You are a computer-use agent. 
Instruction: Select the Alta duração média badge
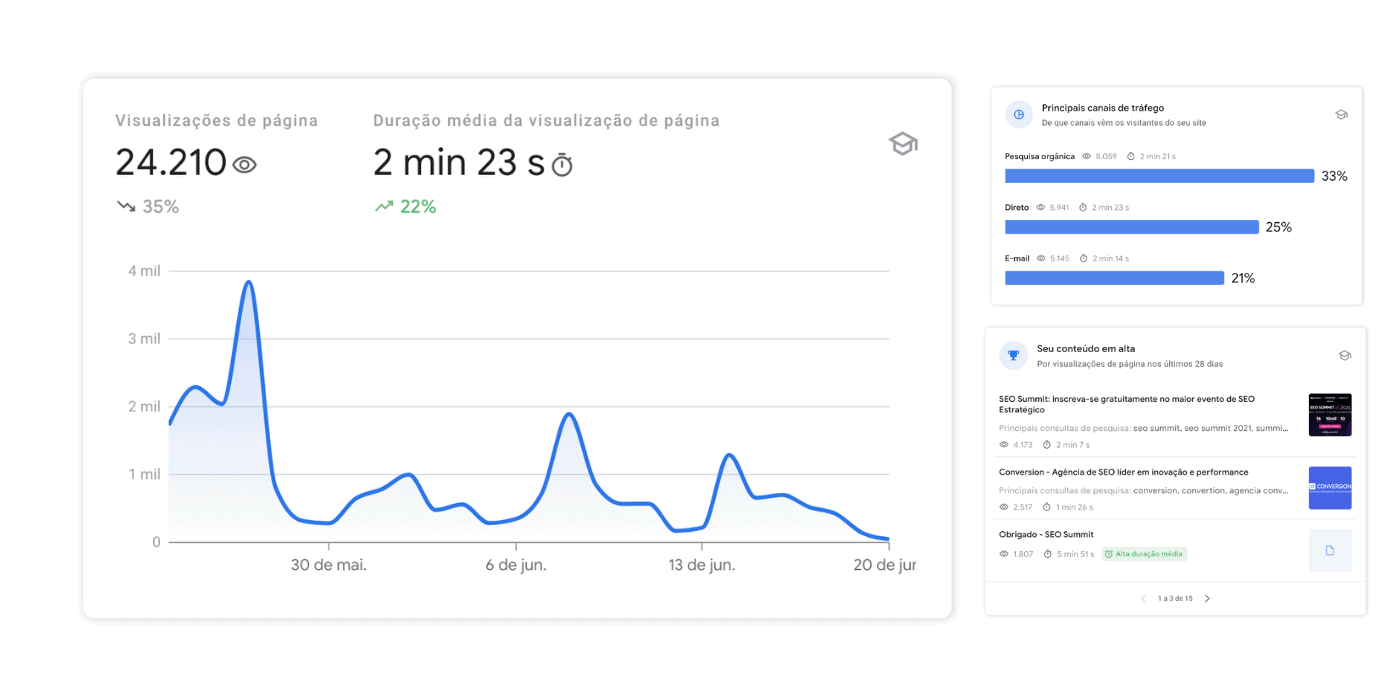click(x=1143, y=553)
